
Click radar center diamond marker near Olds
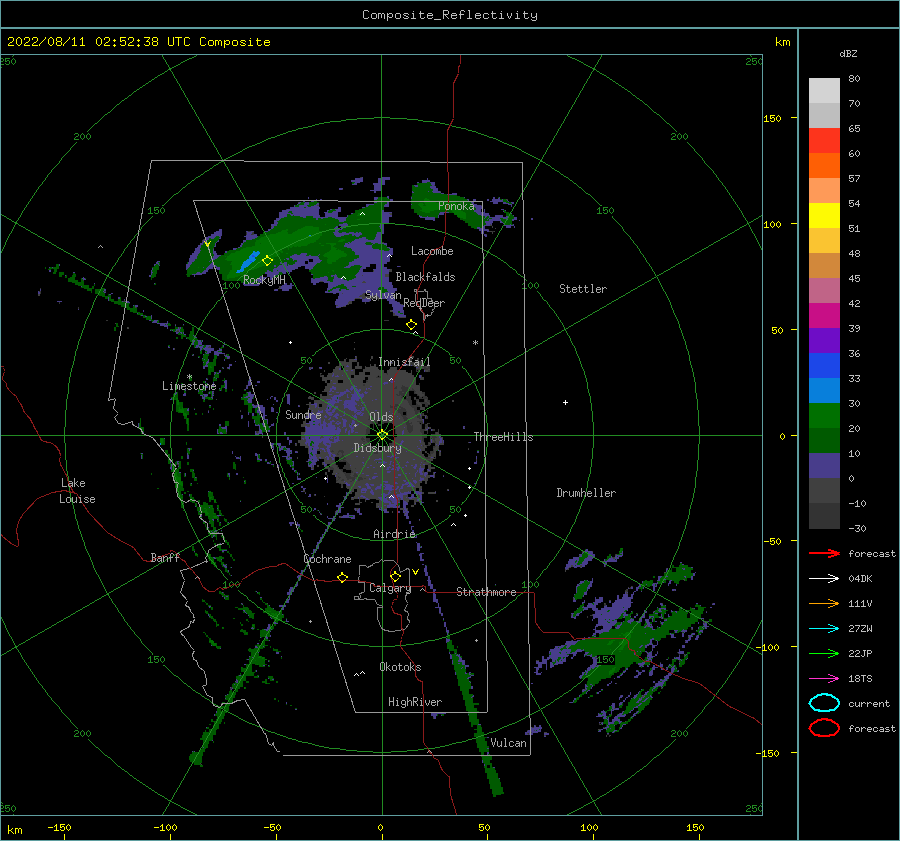(382, 435)
